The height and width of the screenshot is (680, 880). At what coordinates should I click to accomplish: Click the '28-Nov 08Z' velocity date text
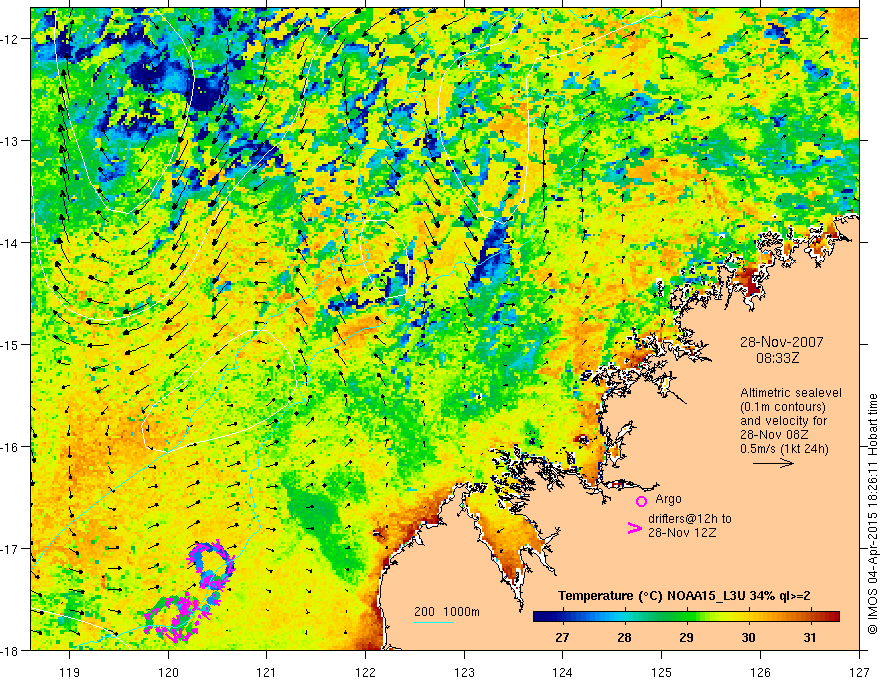click(x=773, y=434)
